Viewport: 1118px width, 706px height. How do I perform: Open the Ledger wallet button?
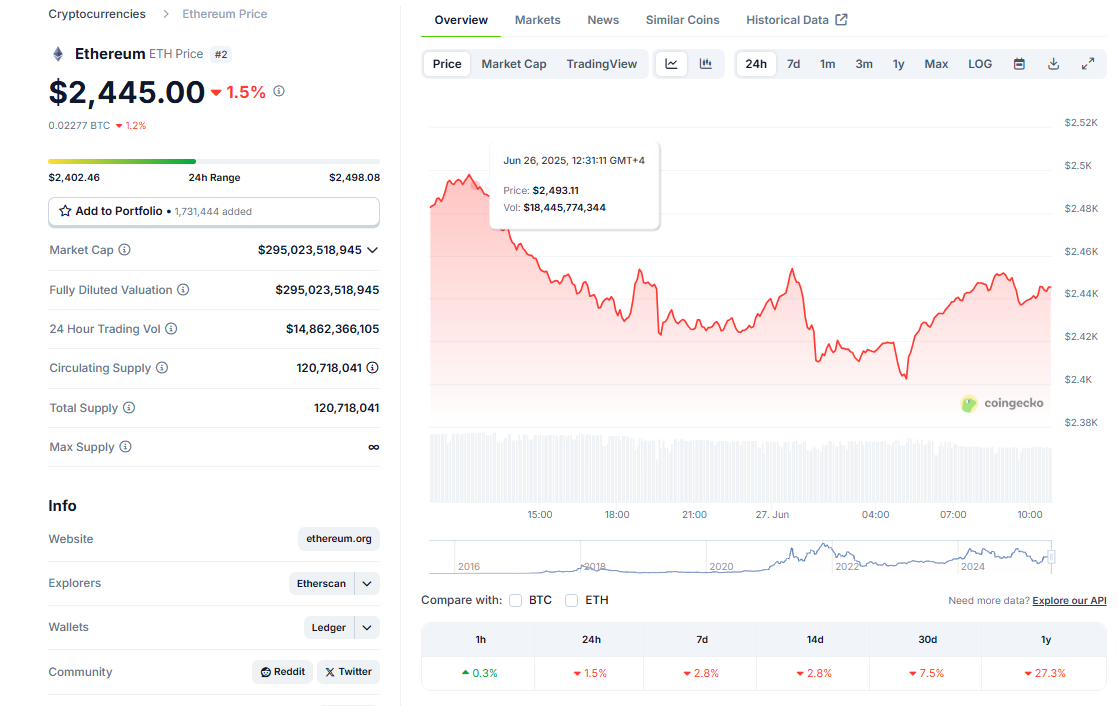click(329, 628)
